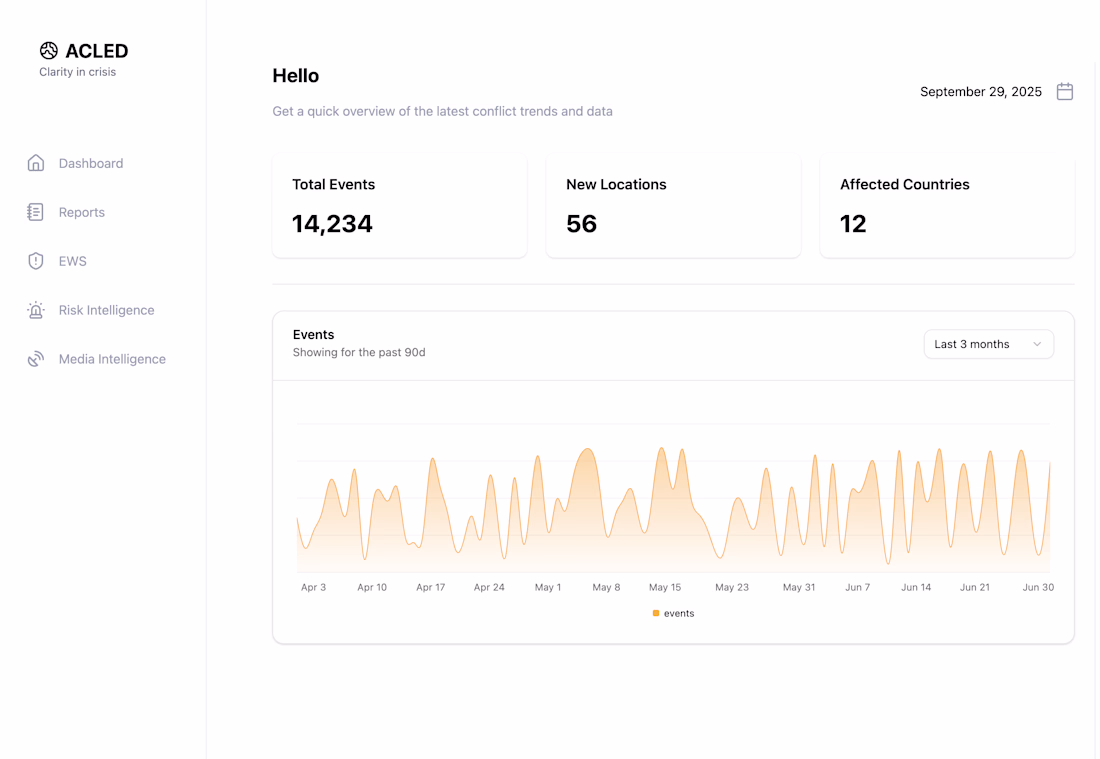Click the ACLED globe logo icon
Screen dimensions: 1100x759
(x=49, y=51)
